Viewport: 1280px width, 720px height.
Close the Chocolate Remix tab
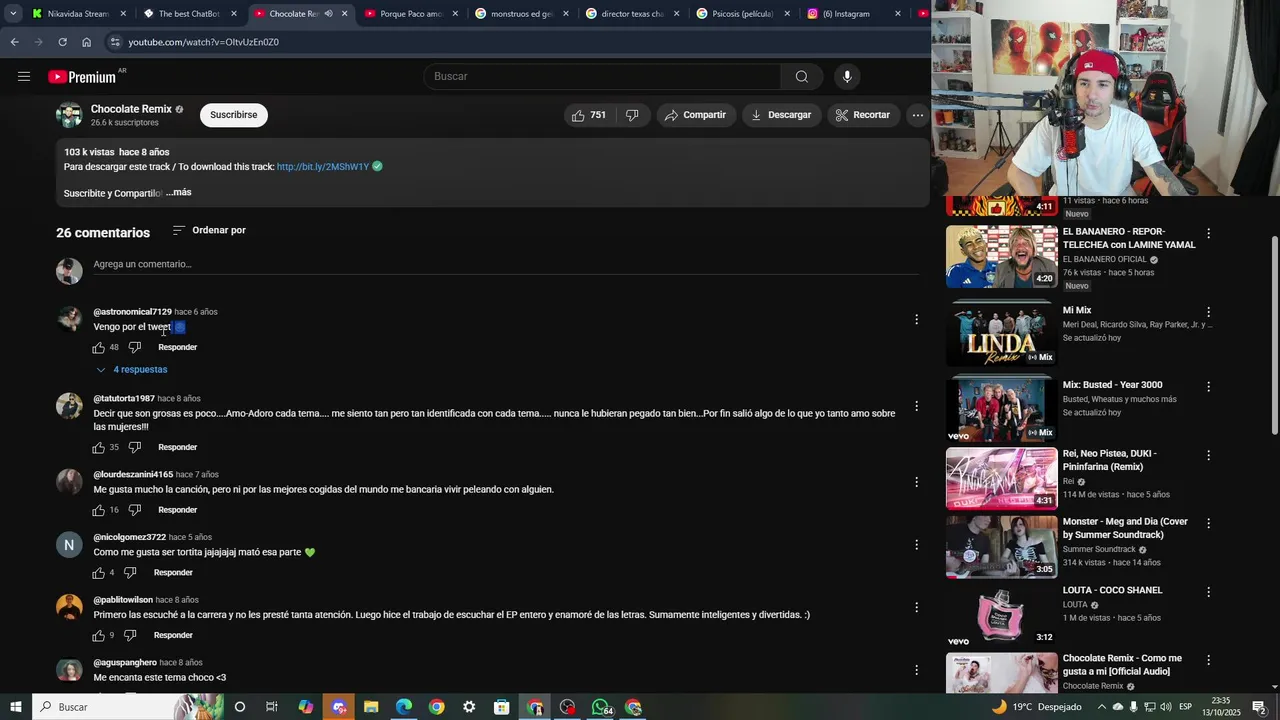[345, 14]
